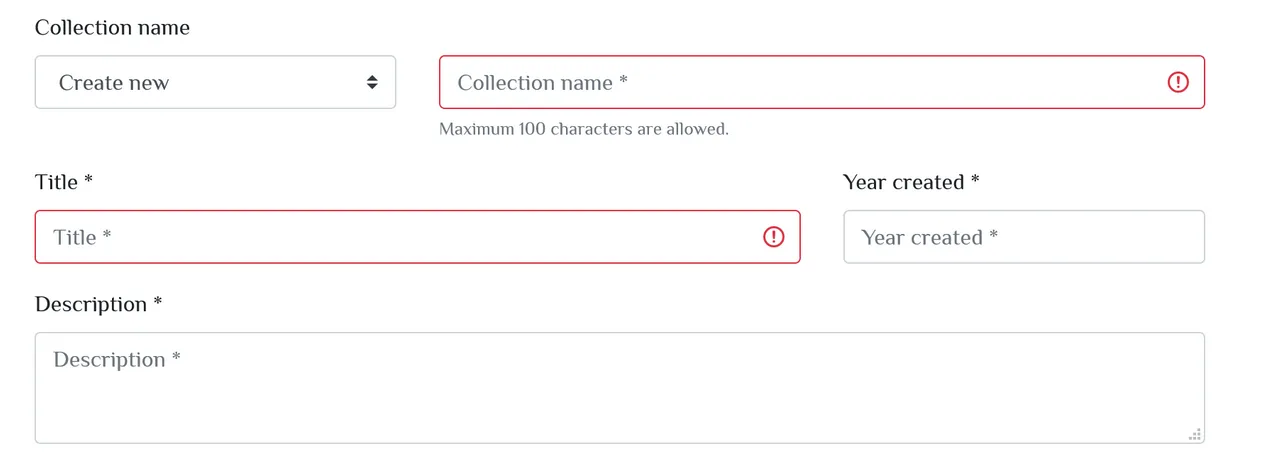Click the 'Collection name' heading label
This screenshot has height=464, width=1280.
pyautogui.click(x=112, y=28)
